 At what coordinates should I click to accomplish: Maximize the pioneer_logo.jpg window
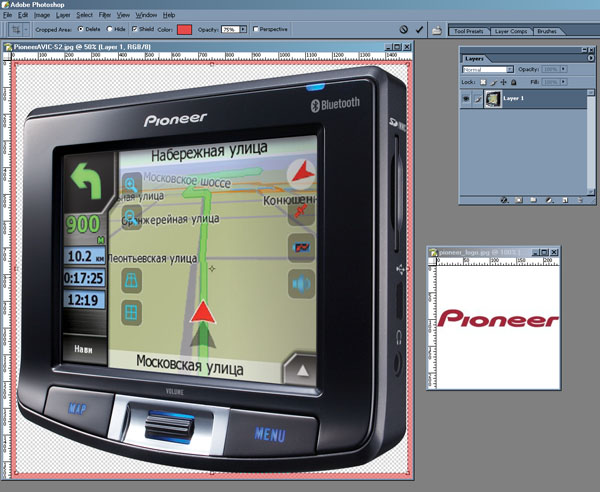545,253
